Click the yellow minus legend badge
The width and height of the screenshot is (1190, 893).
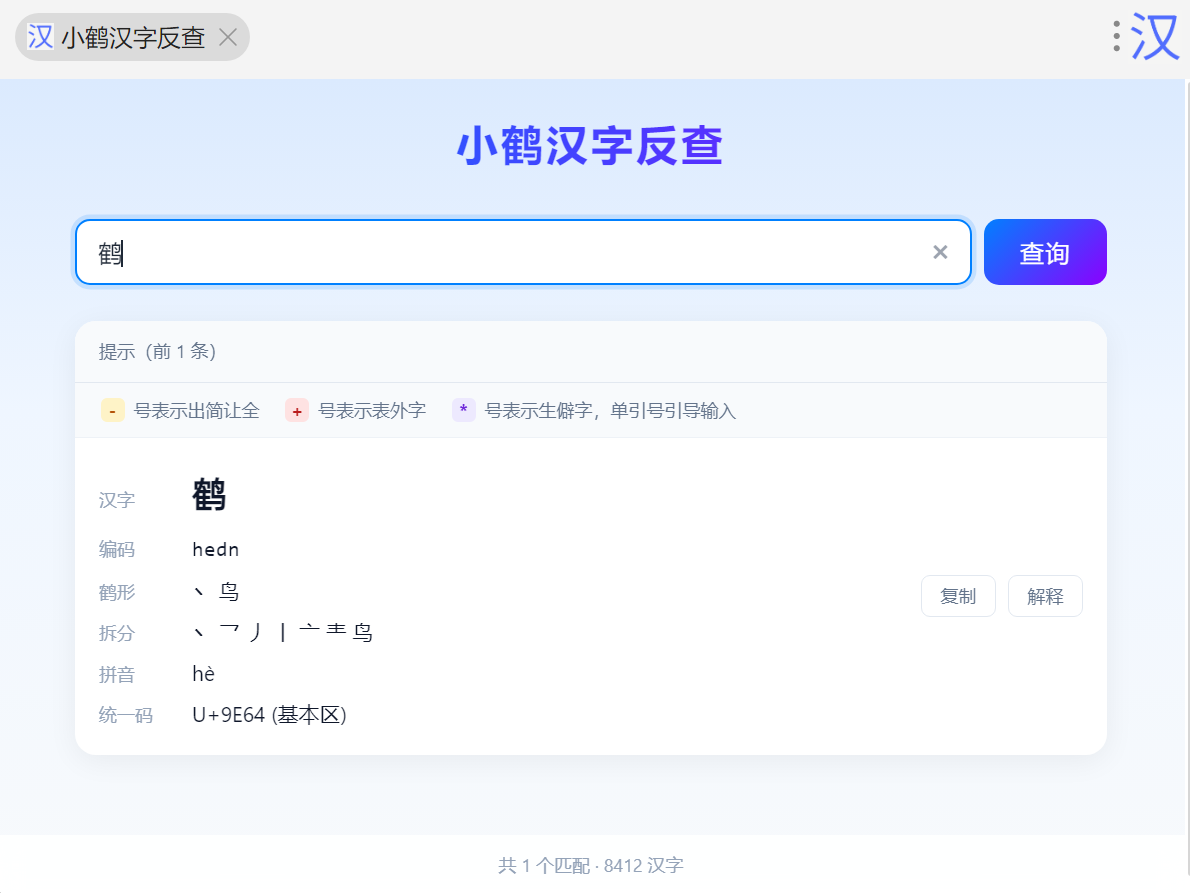click(x=112, y=410)
